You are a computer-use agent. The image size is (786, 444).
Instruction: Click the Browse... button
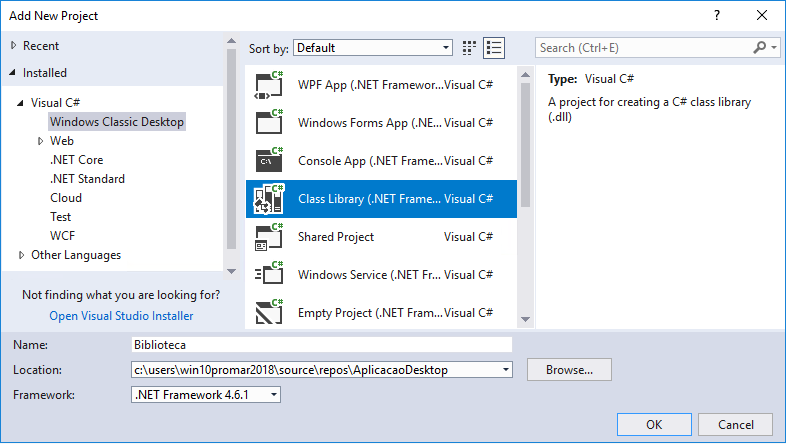[569, 370]
